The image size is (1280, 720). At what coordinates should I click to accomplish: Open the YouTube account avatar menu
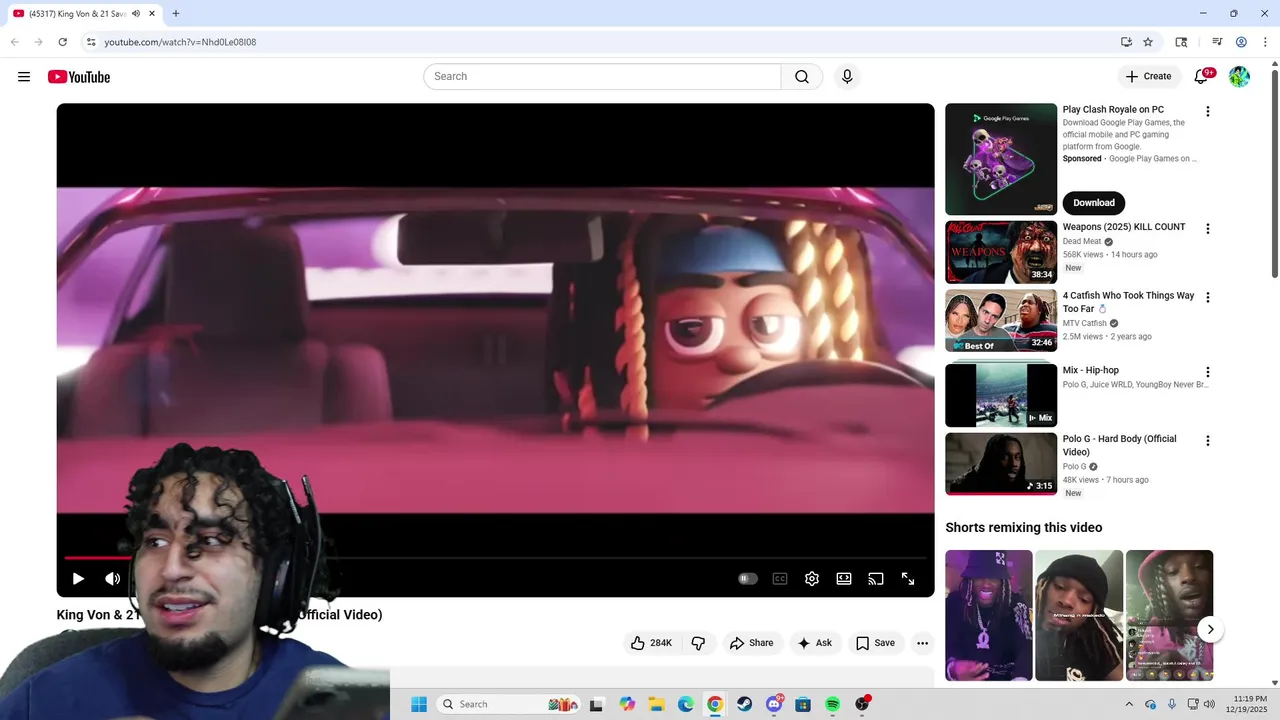[x=1239, y=77]
